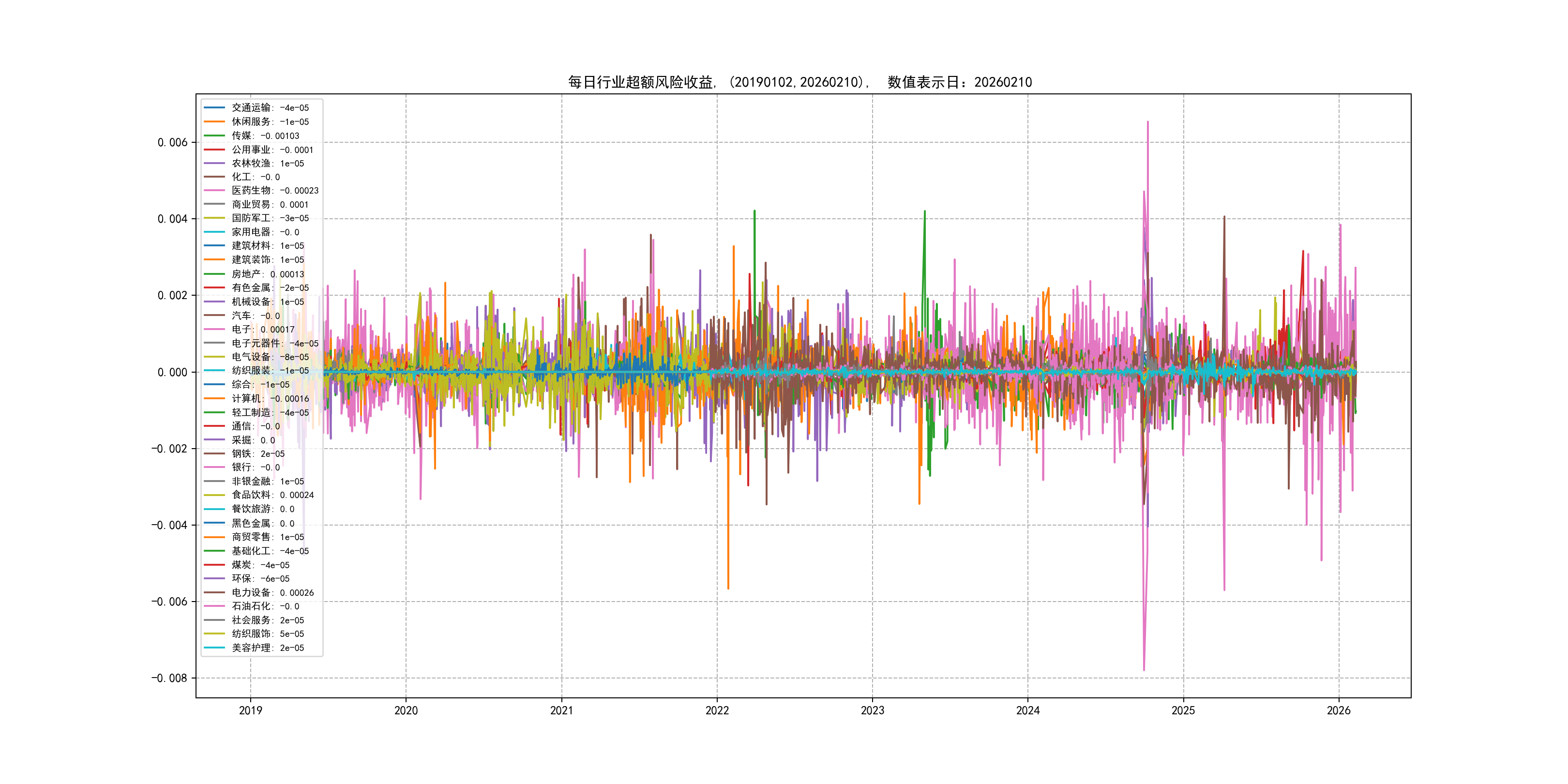Click the 0.000 y-axis tick label
This screenshot has width=1568, height=784.
[x=172, y=372]
